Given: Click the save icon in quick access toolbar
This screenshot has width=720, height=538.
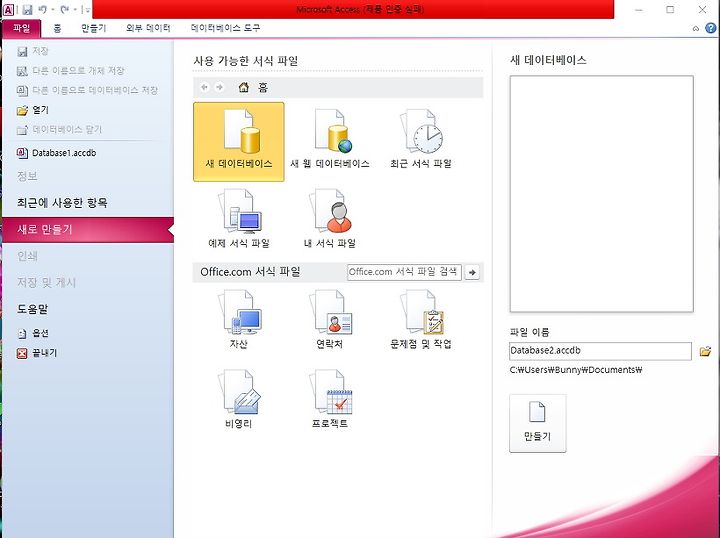Looking at the screenshot, I should pos(27,9).
